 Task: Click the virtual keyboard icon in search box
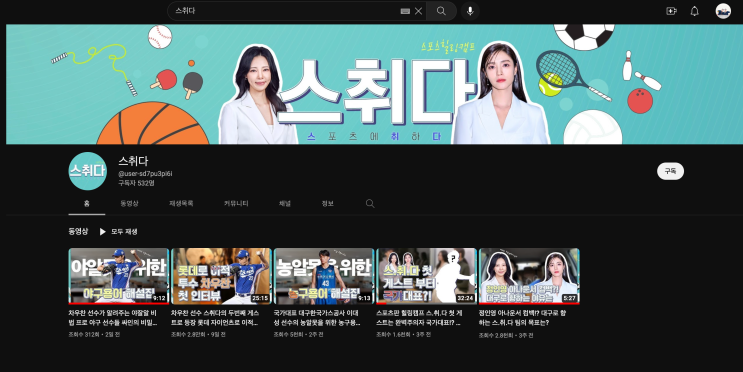(x=405, y=11)
